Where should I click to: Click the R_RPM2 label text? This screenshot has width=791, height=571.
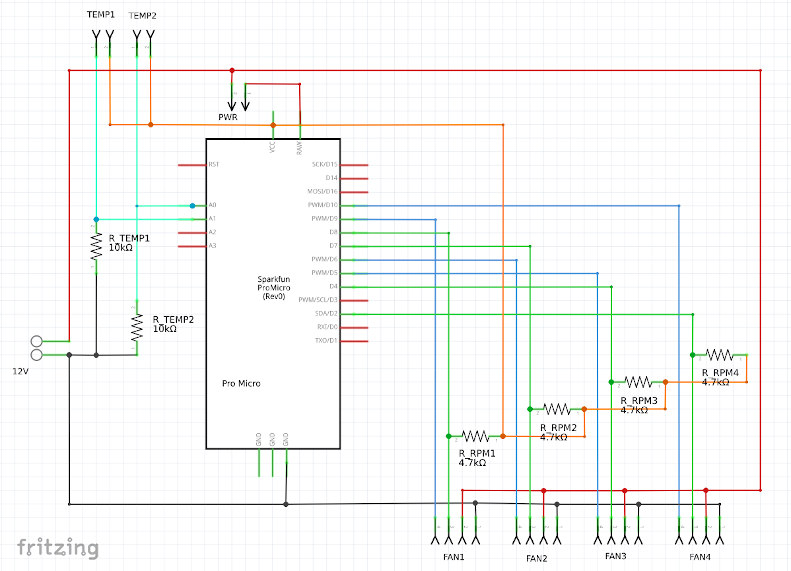point(558,428)
